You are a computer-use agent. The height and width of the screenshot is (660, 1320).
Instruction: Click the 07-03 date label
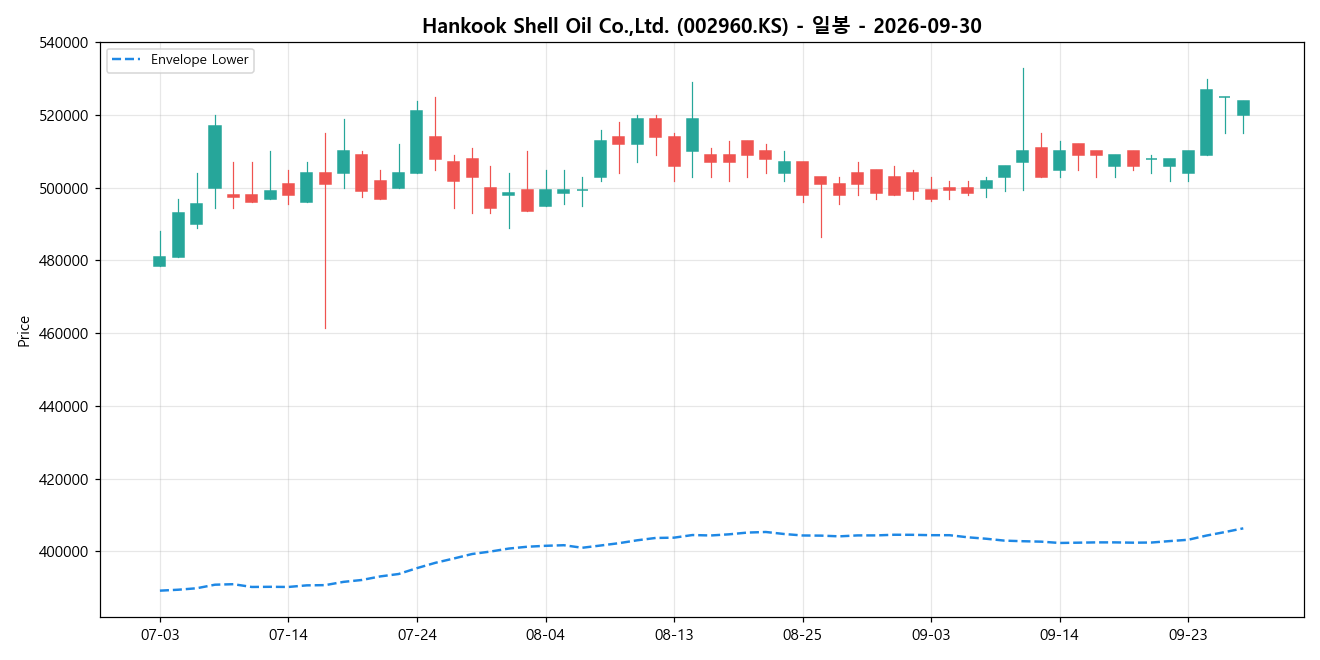click(x=160, y=634)
